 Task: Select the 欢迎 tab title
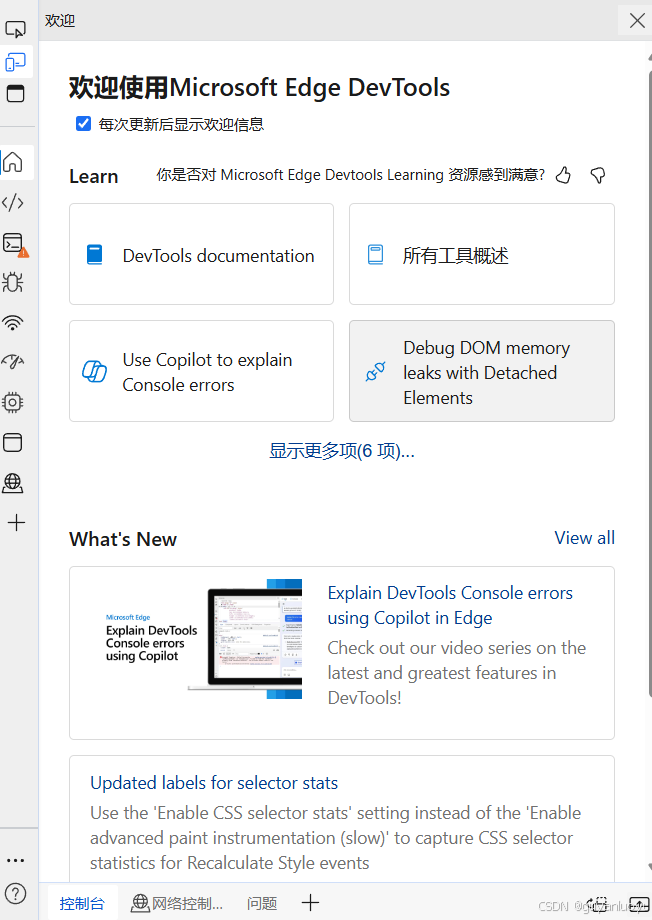(60, 21)
